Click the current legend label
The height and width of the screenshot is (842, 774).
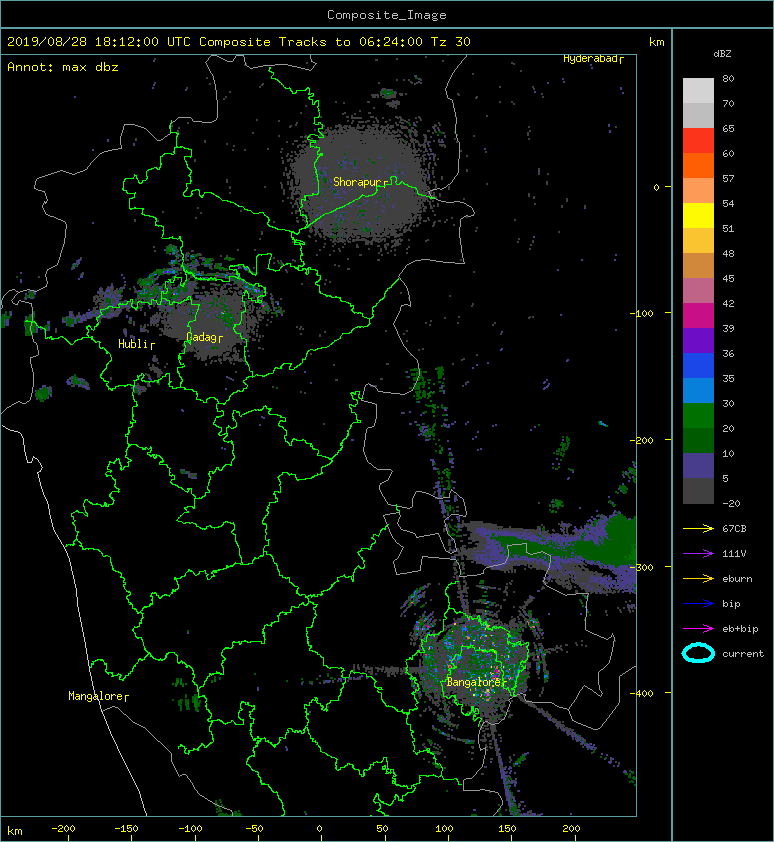[743, 654]
